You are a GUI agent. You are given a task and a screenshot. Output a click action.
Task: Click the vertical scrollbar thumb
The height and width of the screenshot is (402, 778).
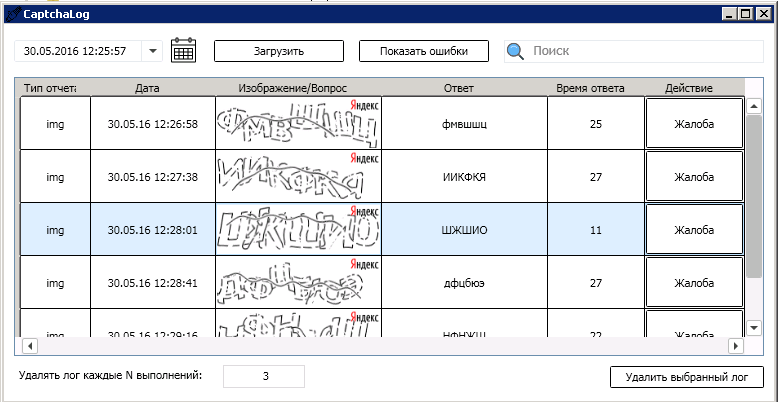pos(754,197)
